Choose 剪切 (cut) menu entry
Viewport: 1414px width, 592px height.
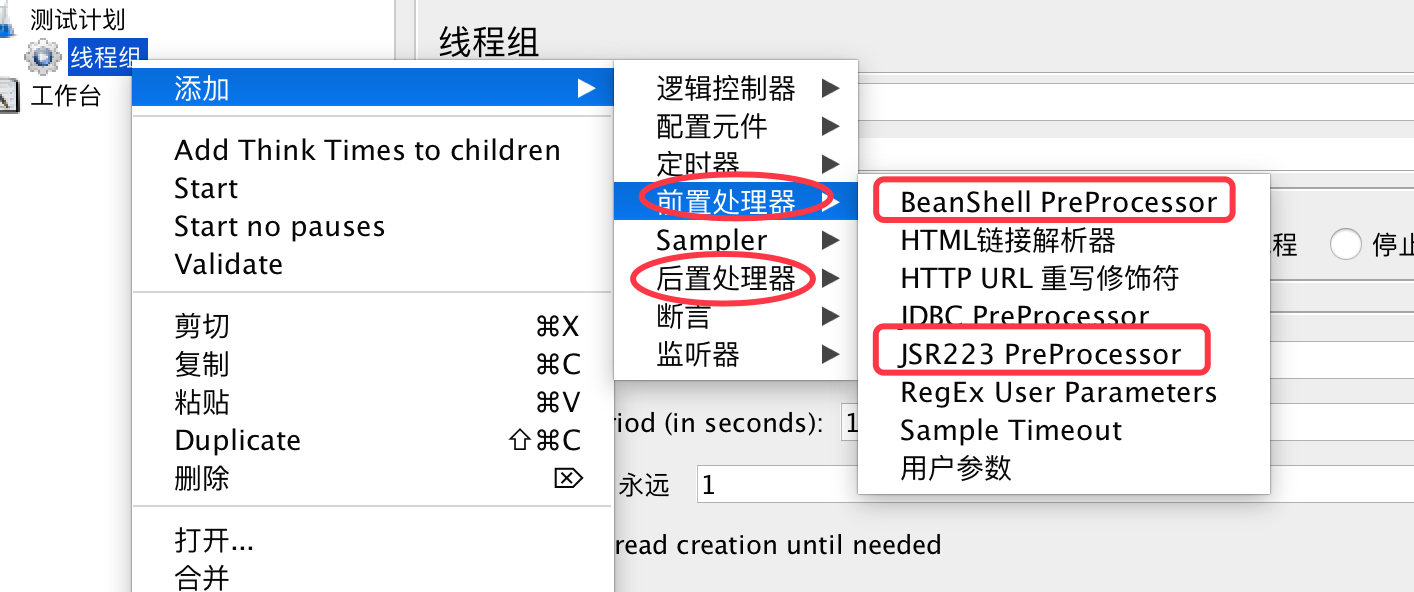coord(372,326)
